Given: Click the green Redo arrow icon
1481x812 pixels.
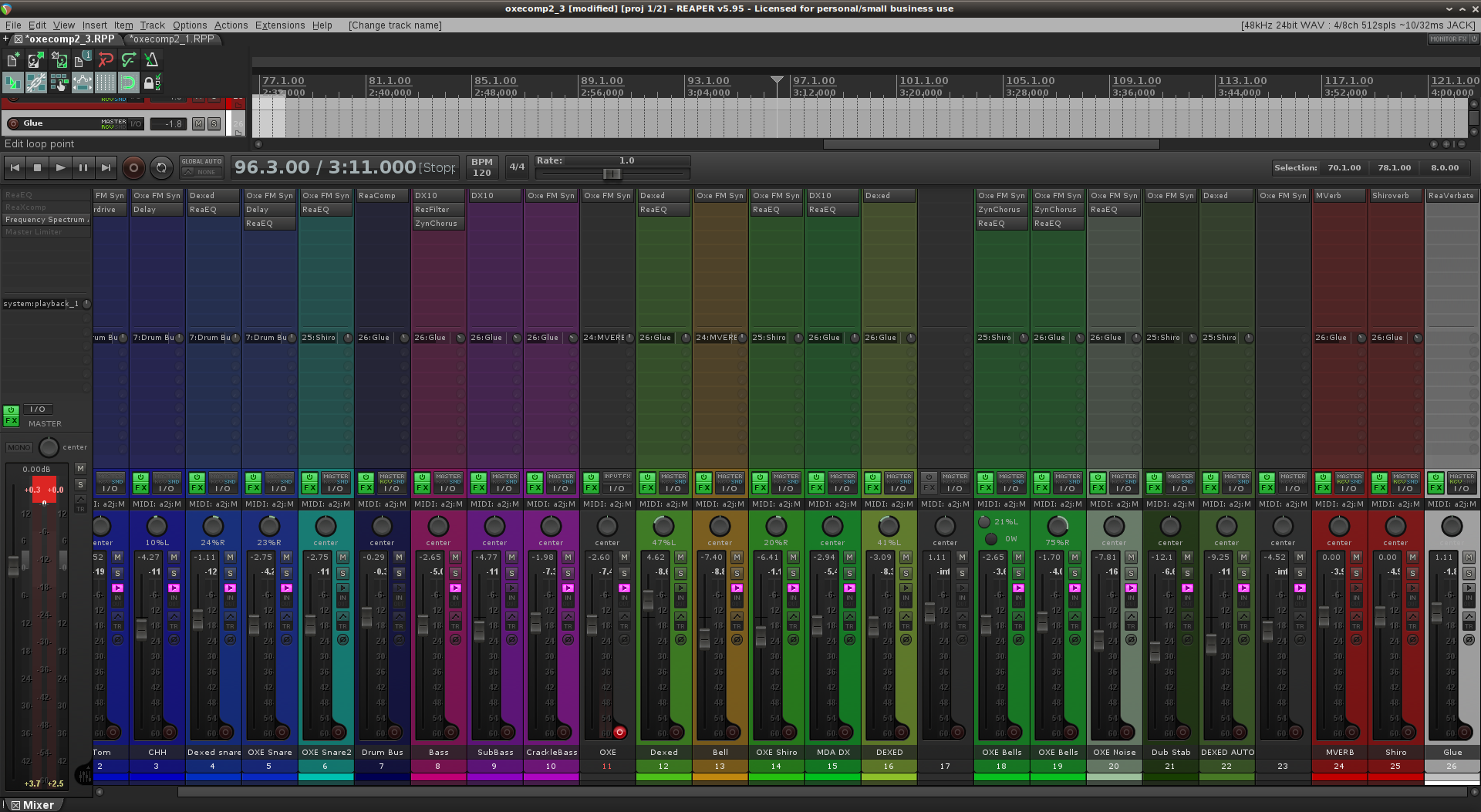Looking at the screenshot, I should 129,59.
